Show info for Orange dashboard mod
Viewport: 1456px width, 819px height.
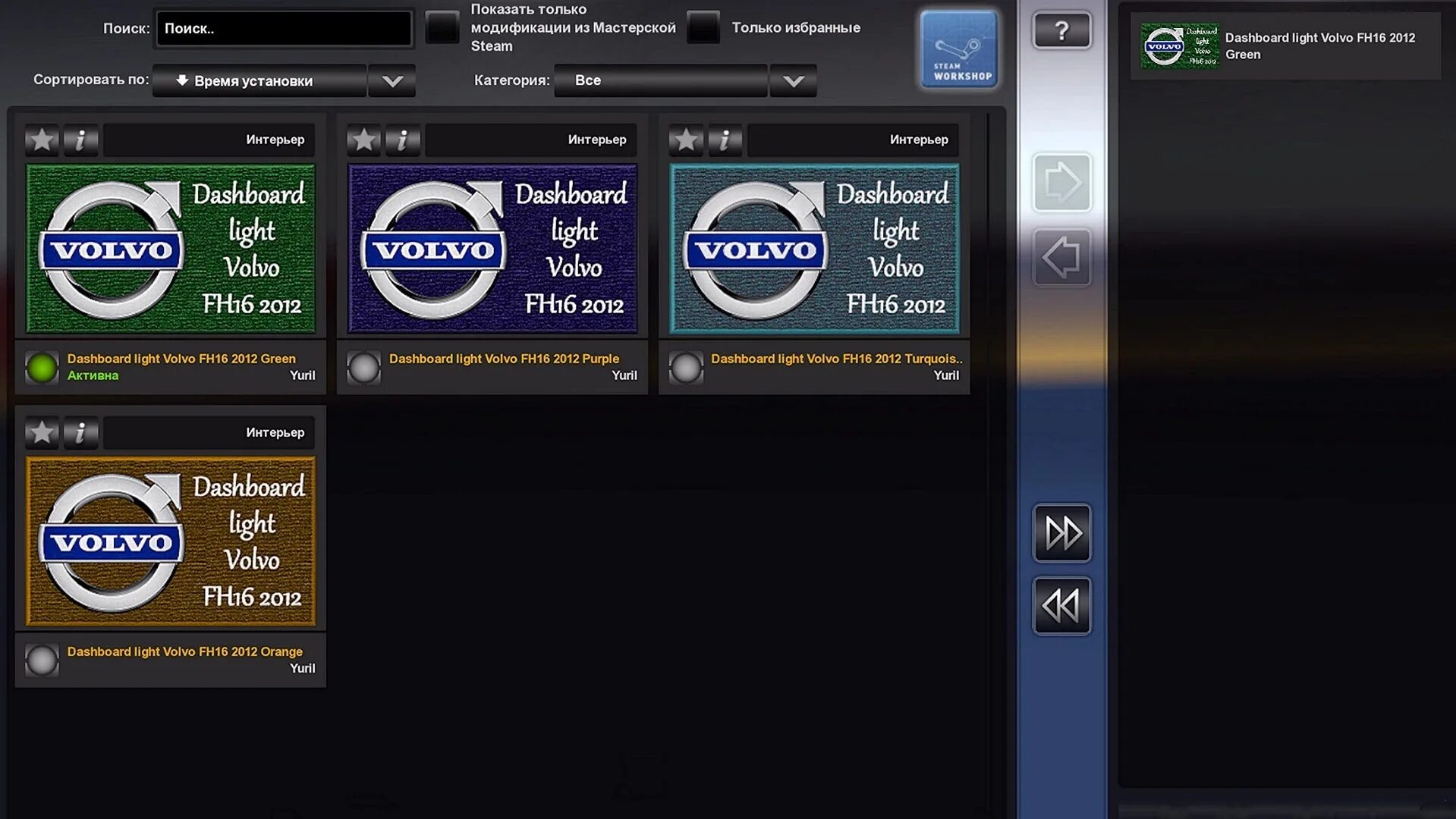(81, 432)
